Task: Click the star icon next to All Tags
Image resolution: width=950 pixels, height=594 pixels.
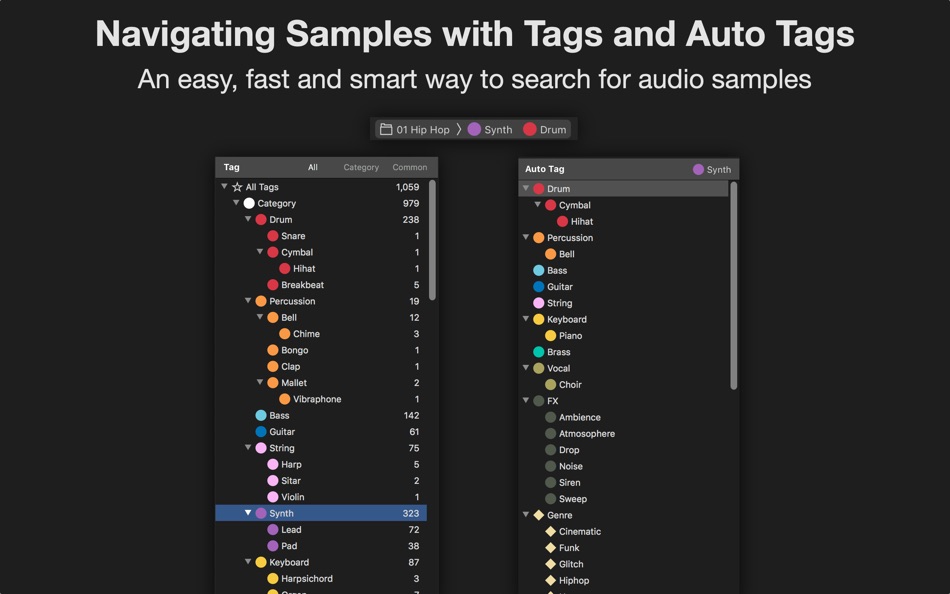Action: point(238,187)
